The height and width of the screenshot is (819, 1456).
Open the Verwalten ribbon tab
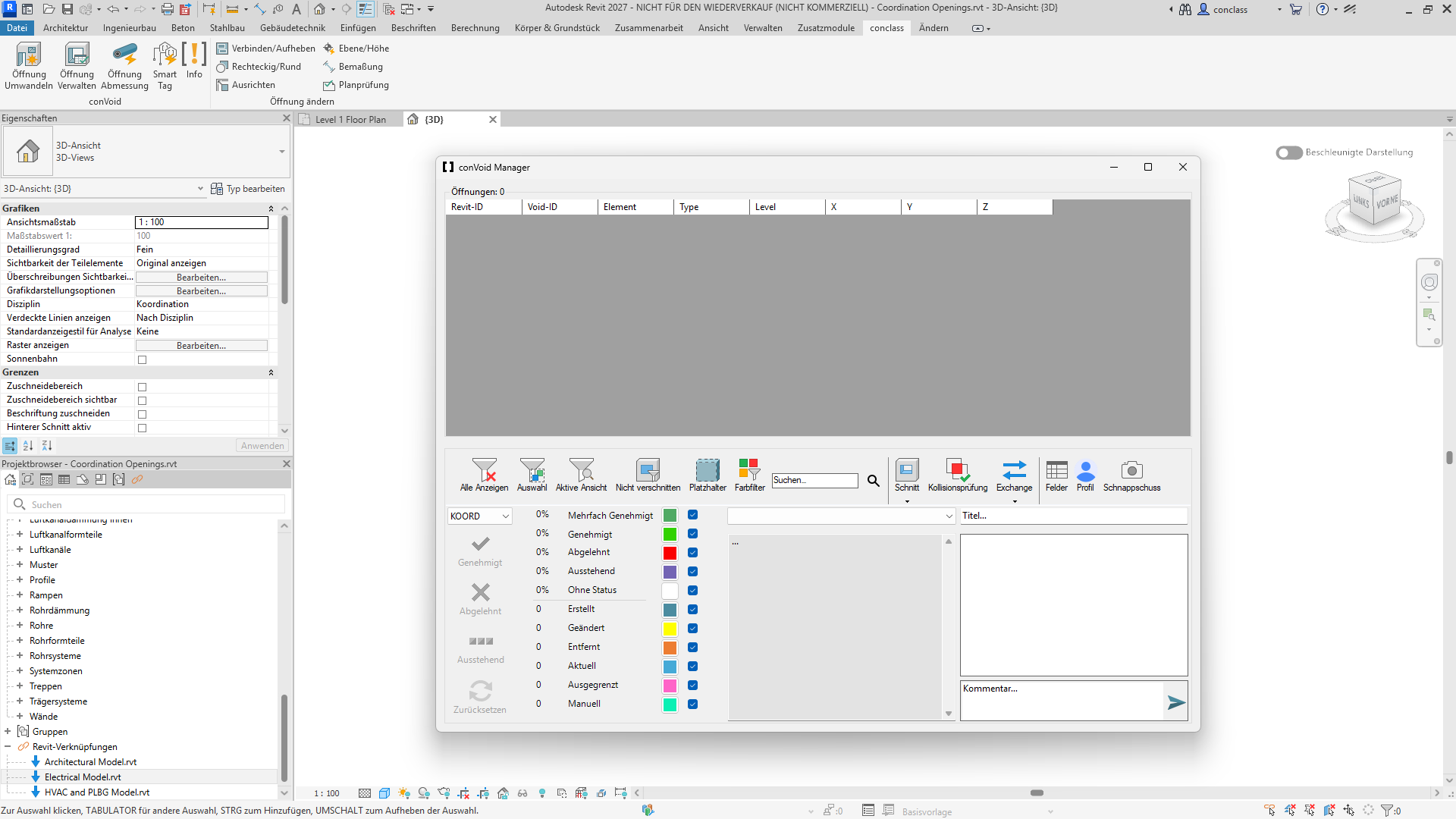763,28
